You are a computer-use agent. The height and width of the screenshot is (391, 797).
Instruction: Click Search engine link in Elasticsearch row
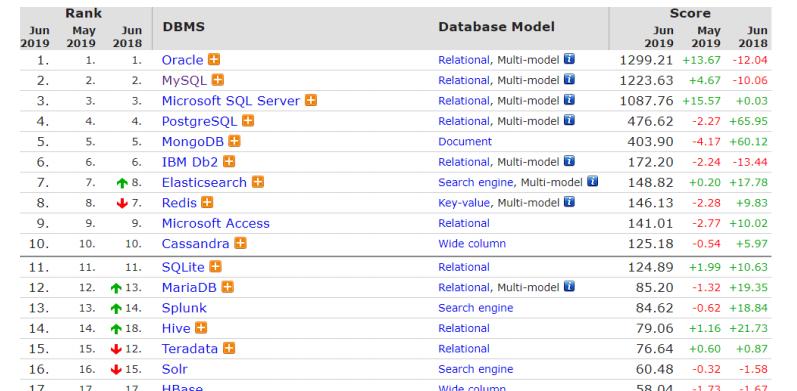coord(476,182)
